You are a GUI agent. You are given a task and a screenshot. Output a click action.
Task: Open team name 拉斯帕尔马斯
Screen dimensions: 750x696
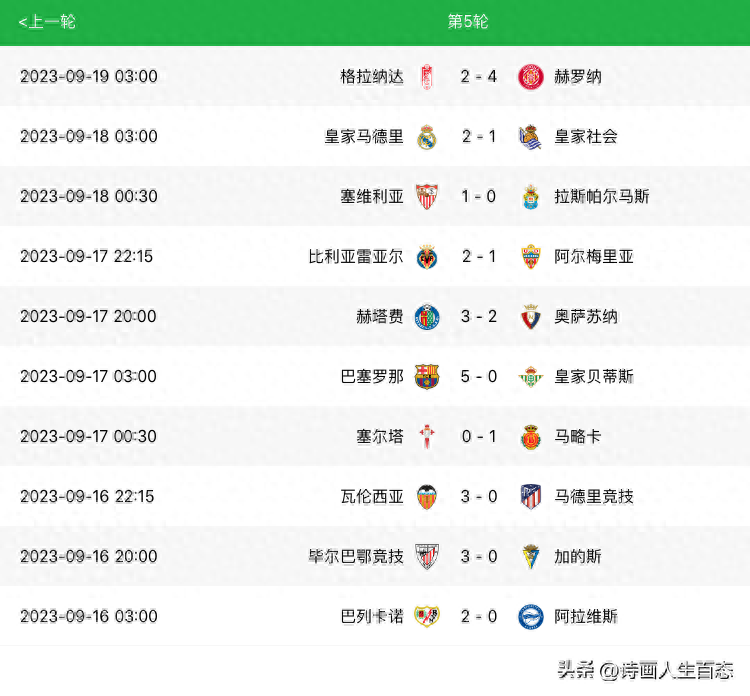pos(602,197)
